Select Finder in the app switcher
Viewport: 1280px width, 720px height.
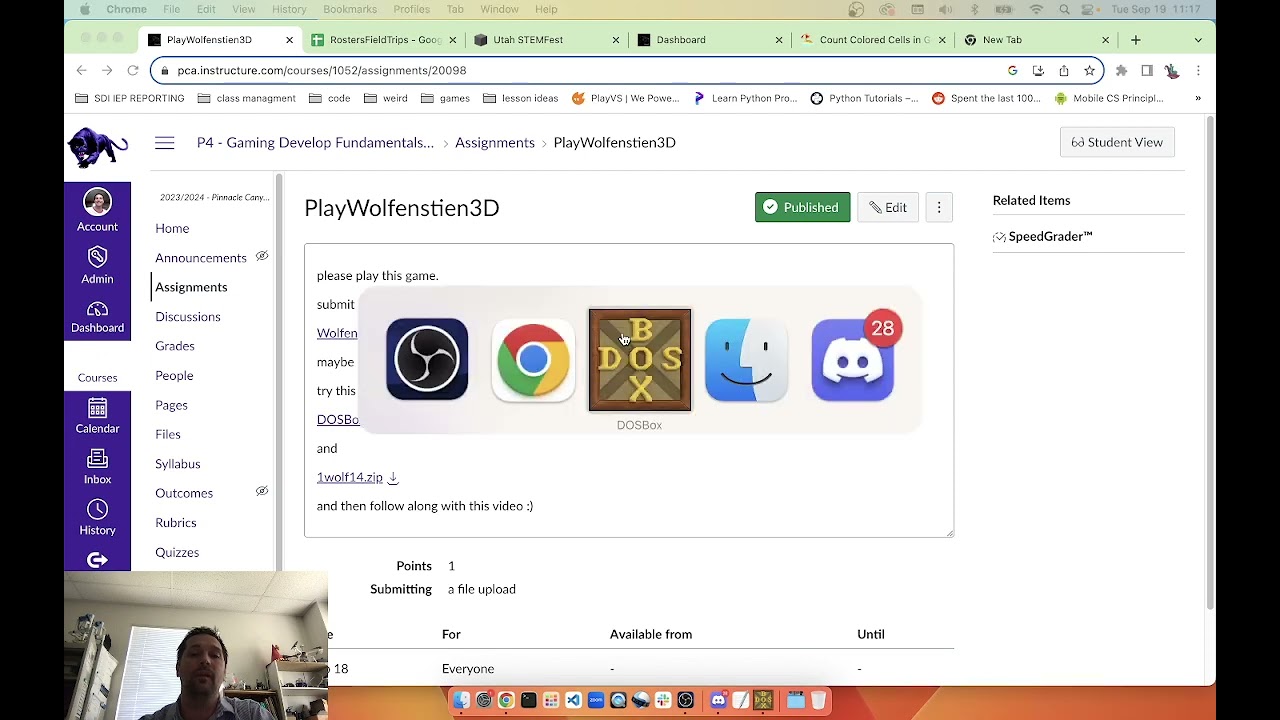pos(746,360)
